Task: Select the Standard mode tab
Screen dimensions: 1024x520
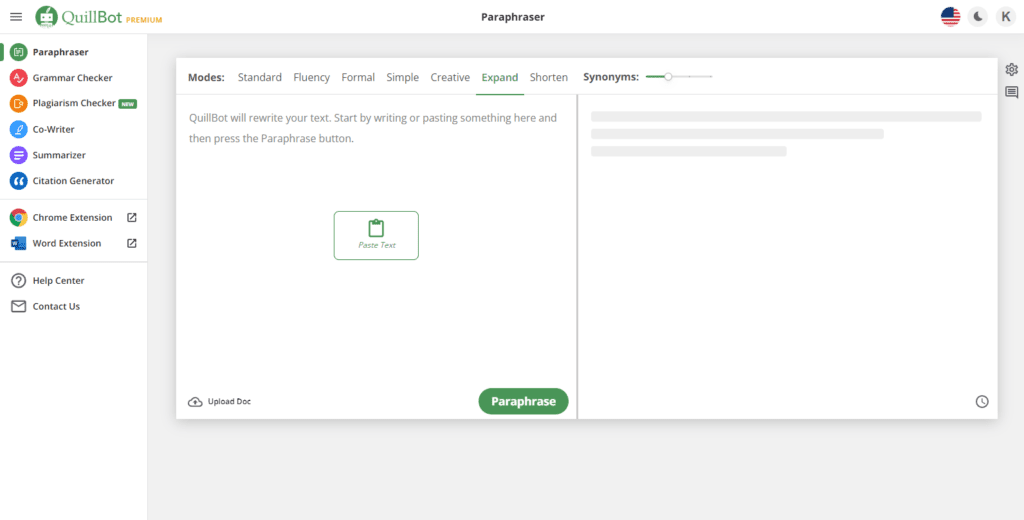Action: click(259, 77)
